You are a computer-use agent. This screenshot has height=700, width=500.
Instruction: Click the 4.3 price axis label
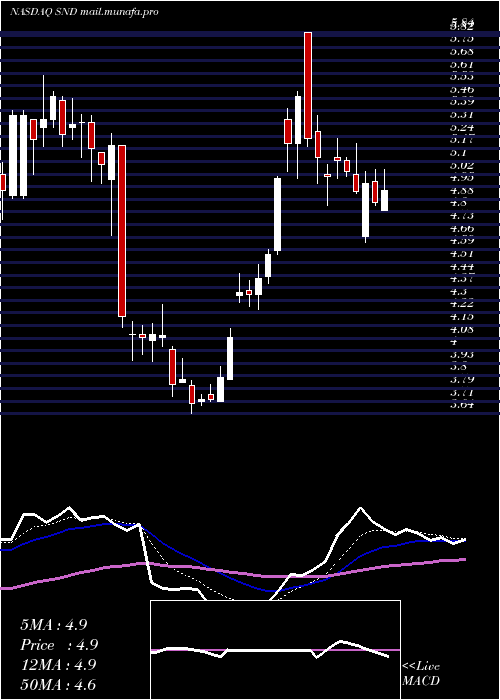pos(459,292)
